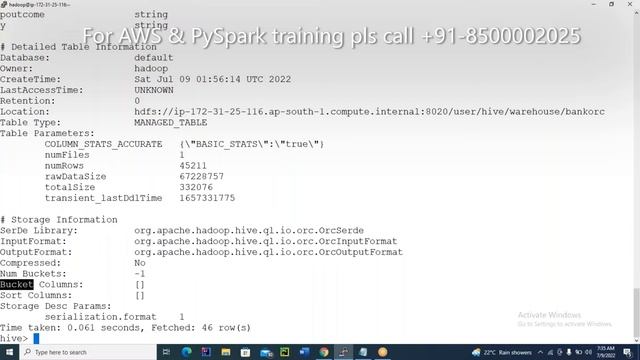Click the LastAccessTime value 'UNKNOWN'
This screenshot has height=360, width=640.
tap(154, 90)
